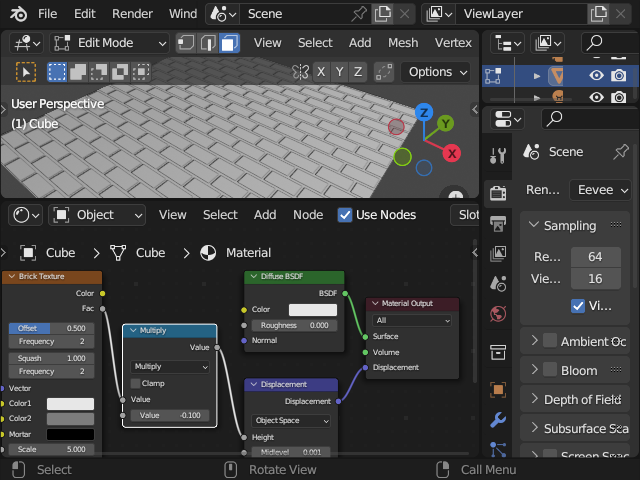Toggle X axis mirror

tap(321, 72)
